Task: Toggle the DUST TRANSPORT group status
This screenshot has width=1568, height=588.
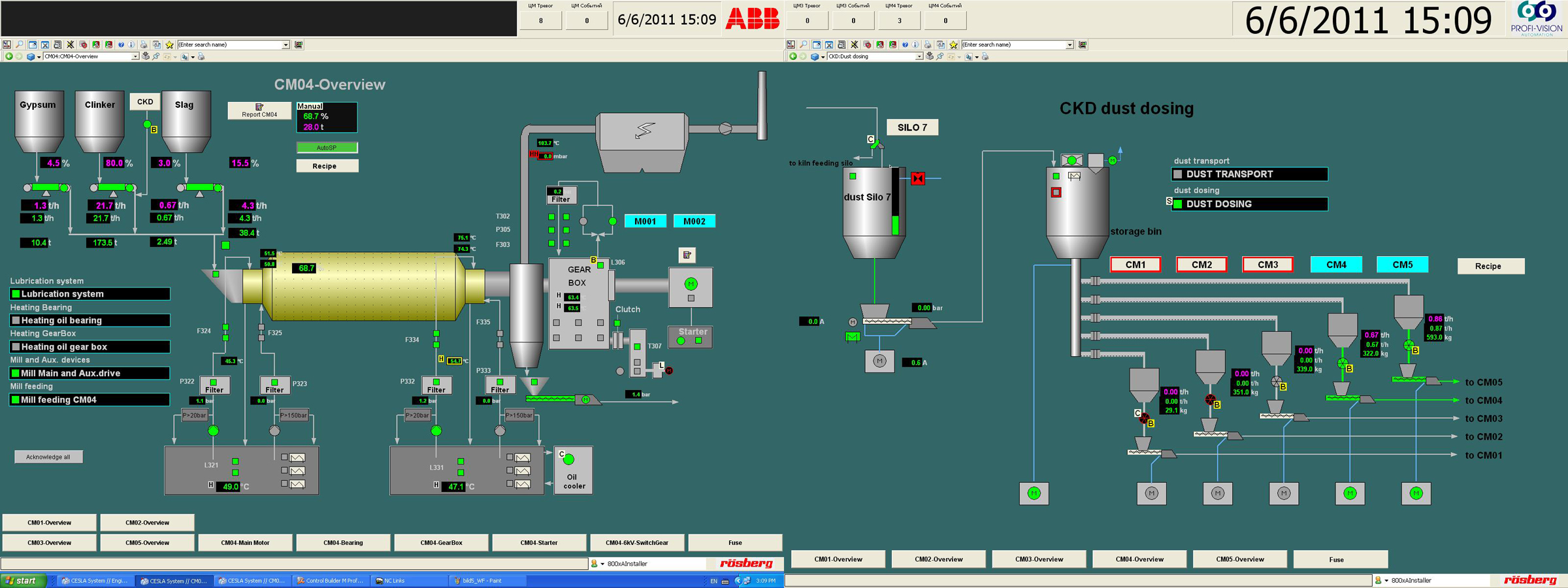Action: tap(1178, 174)
